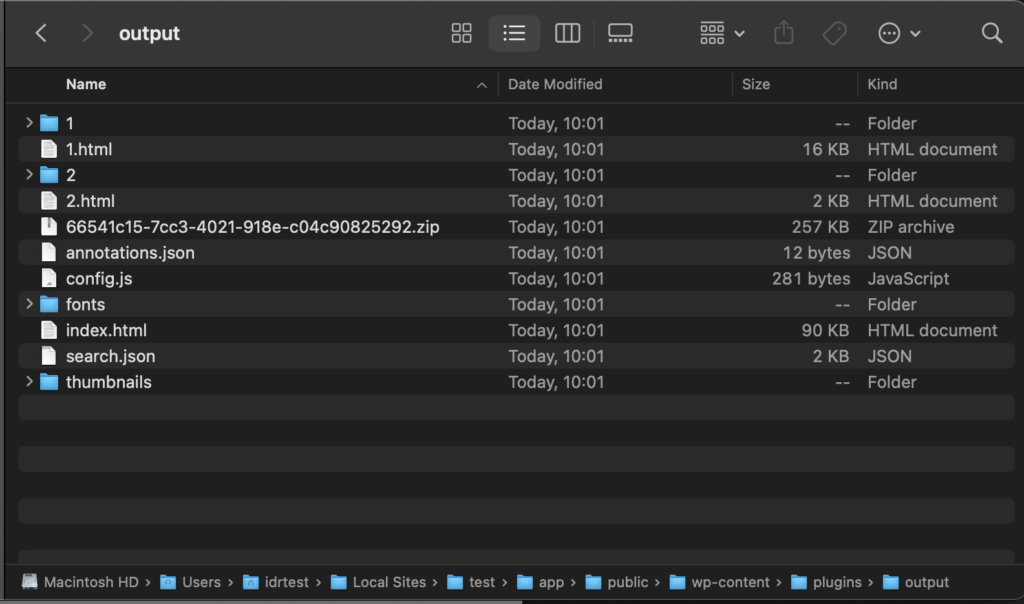1024x604 pixels.
Task: Expand the thumbnails folder
Action: [x=29, y=382]
